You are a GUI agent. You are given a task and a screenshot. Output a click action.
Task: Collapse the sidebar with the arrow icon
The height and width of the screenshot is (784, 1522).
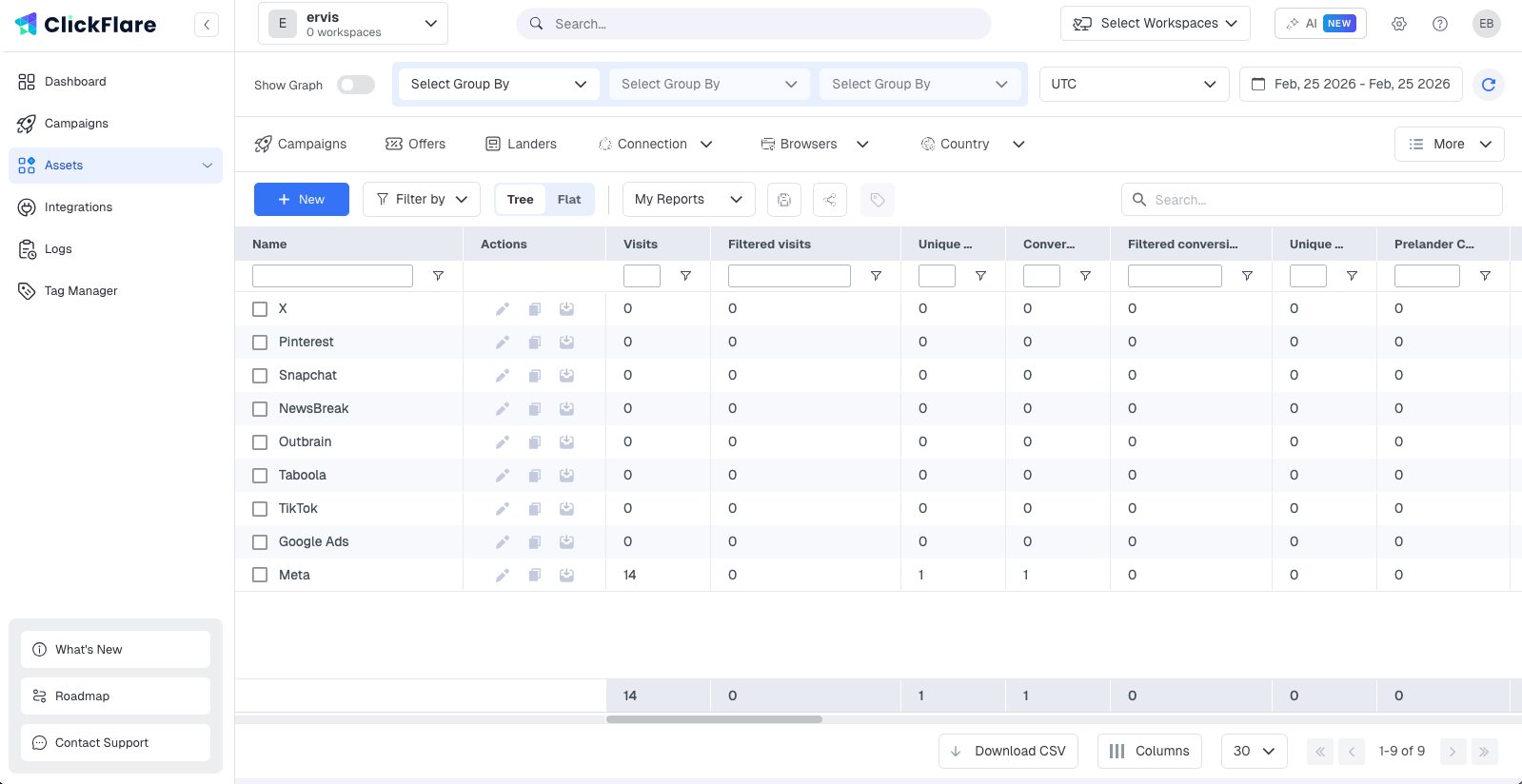[207, 25]
